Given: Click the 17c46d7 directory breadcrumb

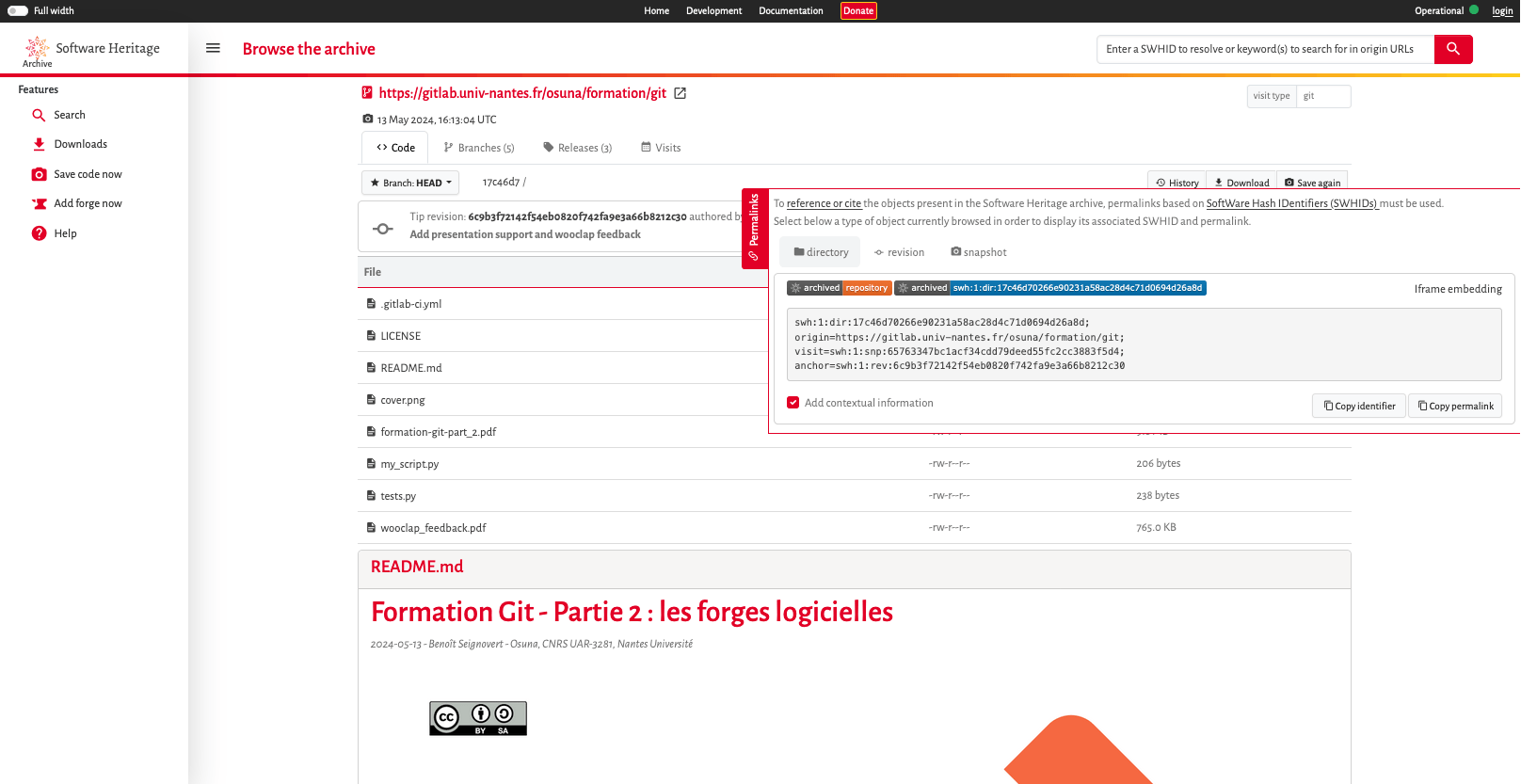Looking at the screenshot, I should [x=501, y=183].
